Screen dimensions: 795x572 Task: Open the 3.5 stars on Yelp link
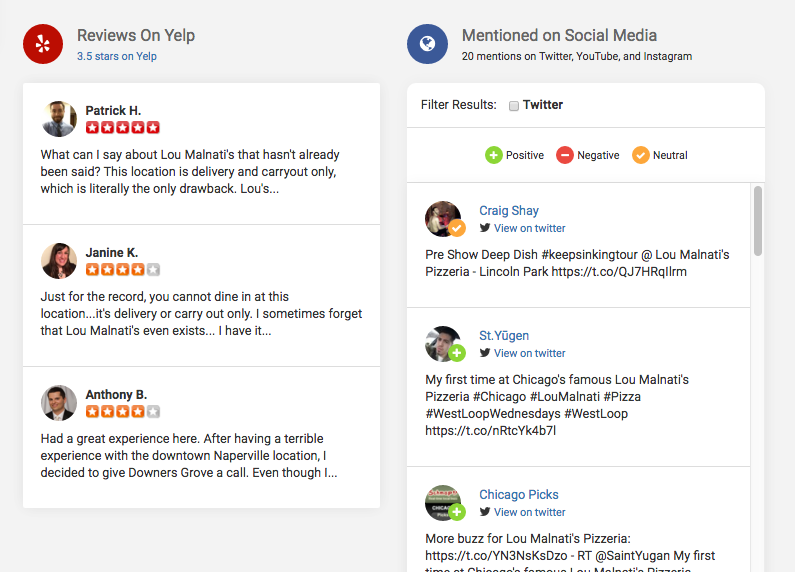pos(117,56)
